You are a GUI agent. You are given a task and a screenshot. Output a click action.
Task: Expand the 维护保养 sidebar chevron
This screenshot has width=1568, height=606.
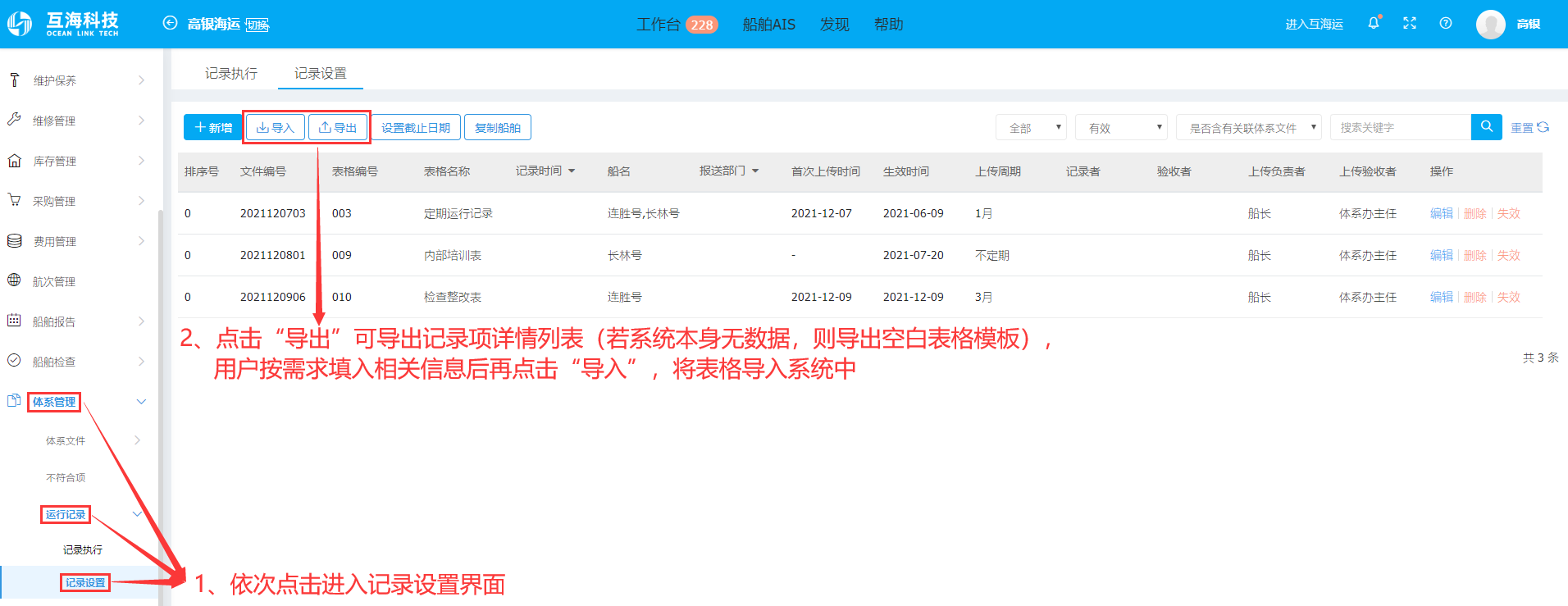pyautogui.click(x=141, y=80)
